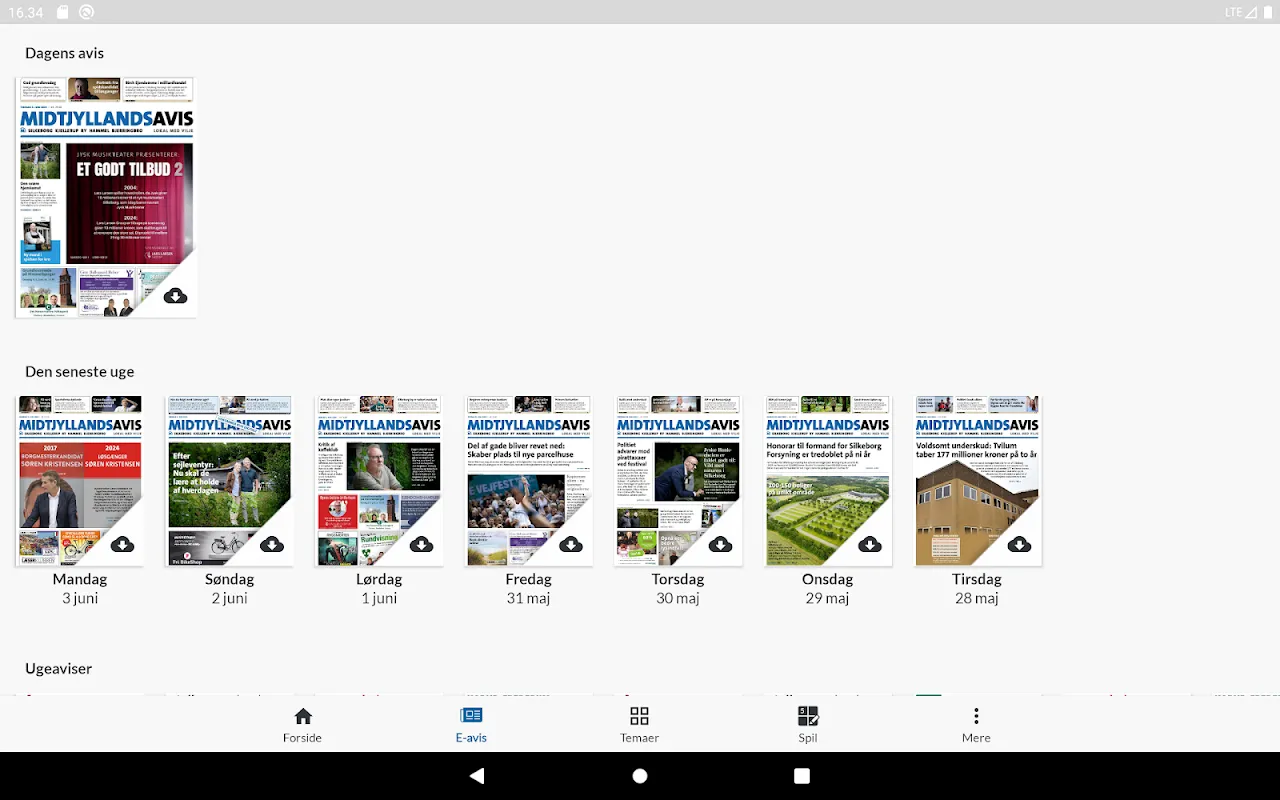
Task: Open the Lørdag newspaper cover thumbnail
Action: pyautogui.click(x=379, y=480)
